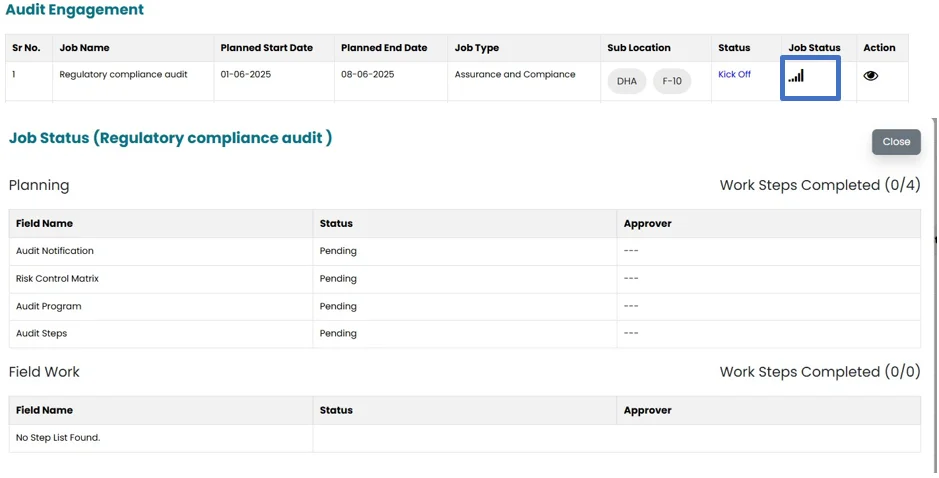Screen dimensions: 939x478
Task: Click the eye view action icon
Action: click(870, 76)
